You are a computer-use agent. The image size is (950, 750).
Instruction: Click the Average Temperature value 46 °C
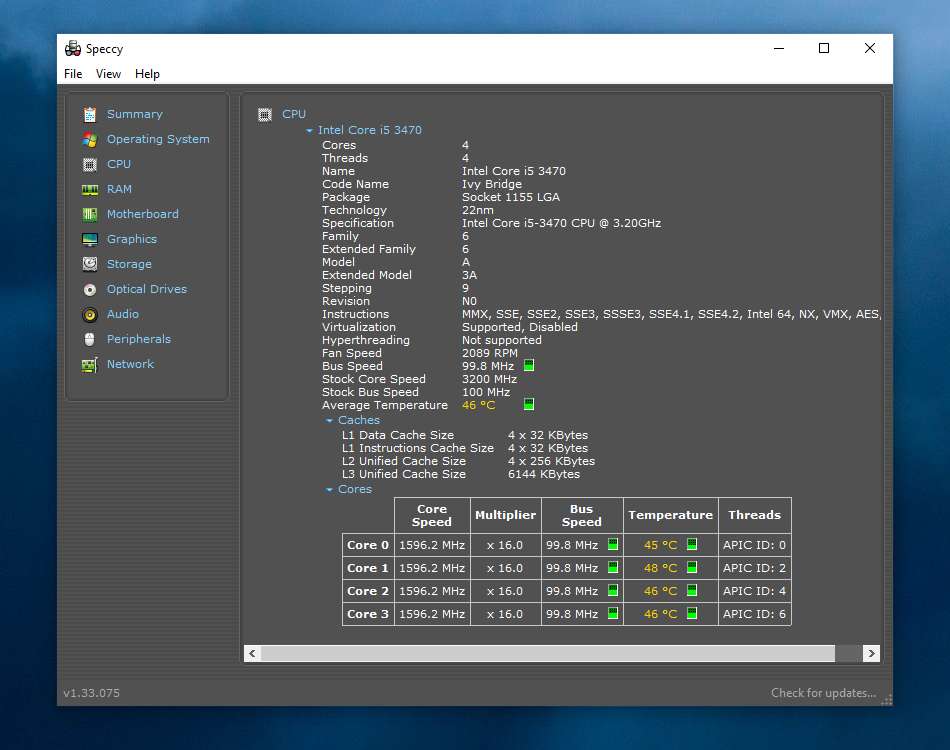tap(479, 405)
